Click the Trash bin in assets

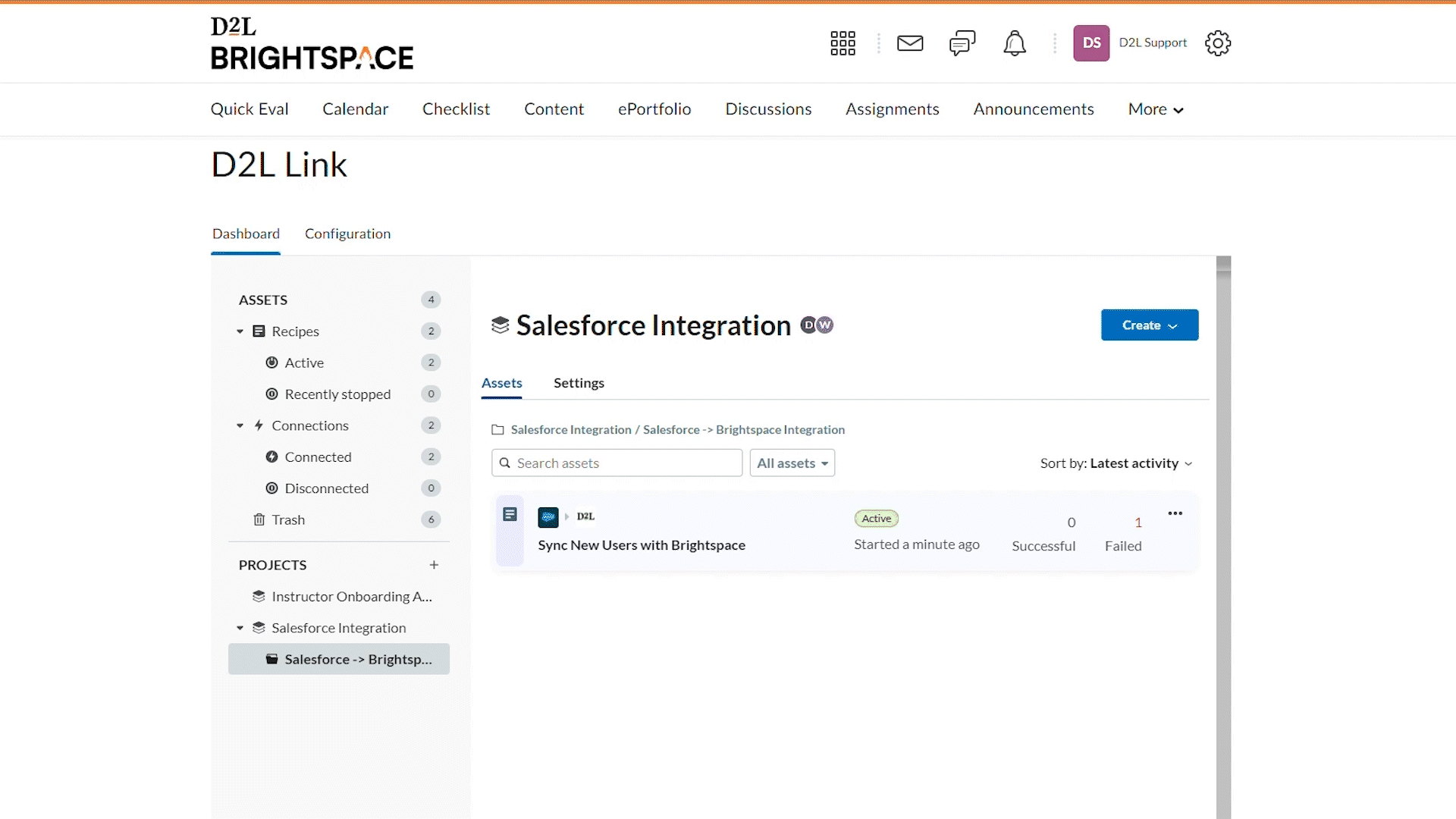(x=288, y=519)
